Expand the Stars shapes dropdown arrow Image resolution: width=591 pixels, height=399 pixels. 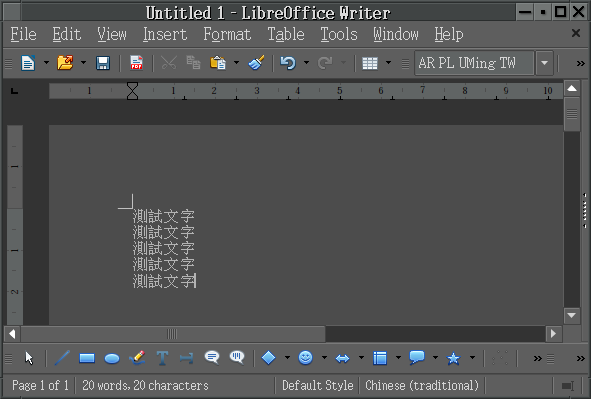472,358
